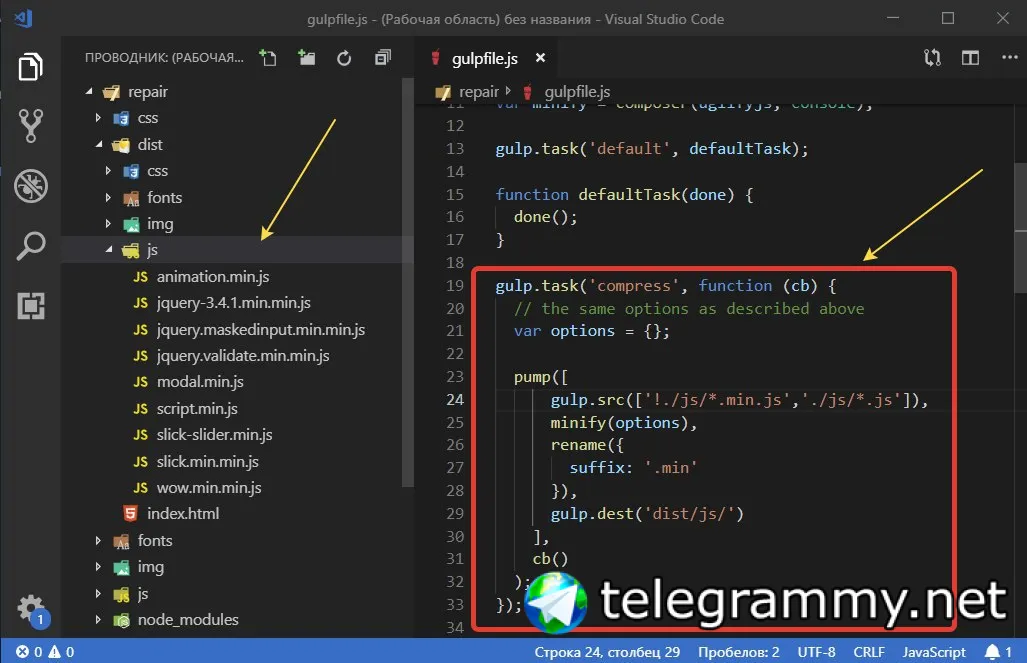
Task: Split the editor to the right
Action: click(x=970, y=58)
